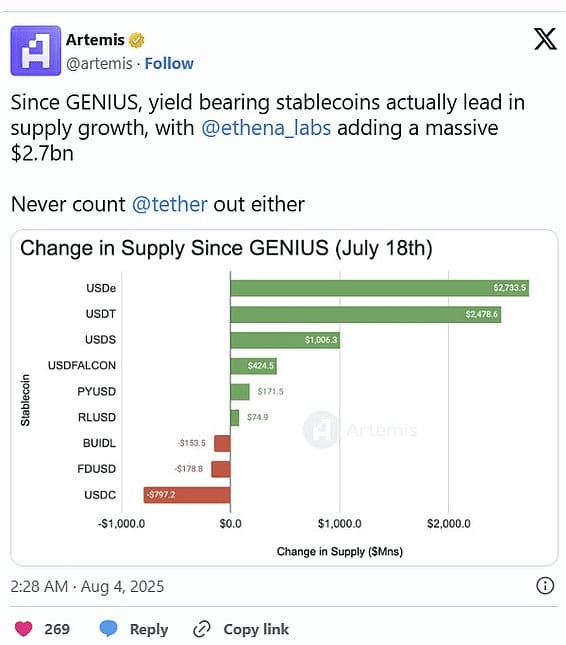Open the chart image title
566x645 pixels.
[226, 248]
